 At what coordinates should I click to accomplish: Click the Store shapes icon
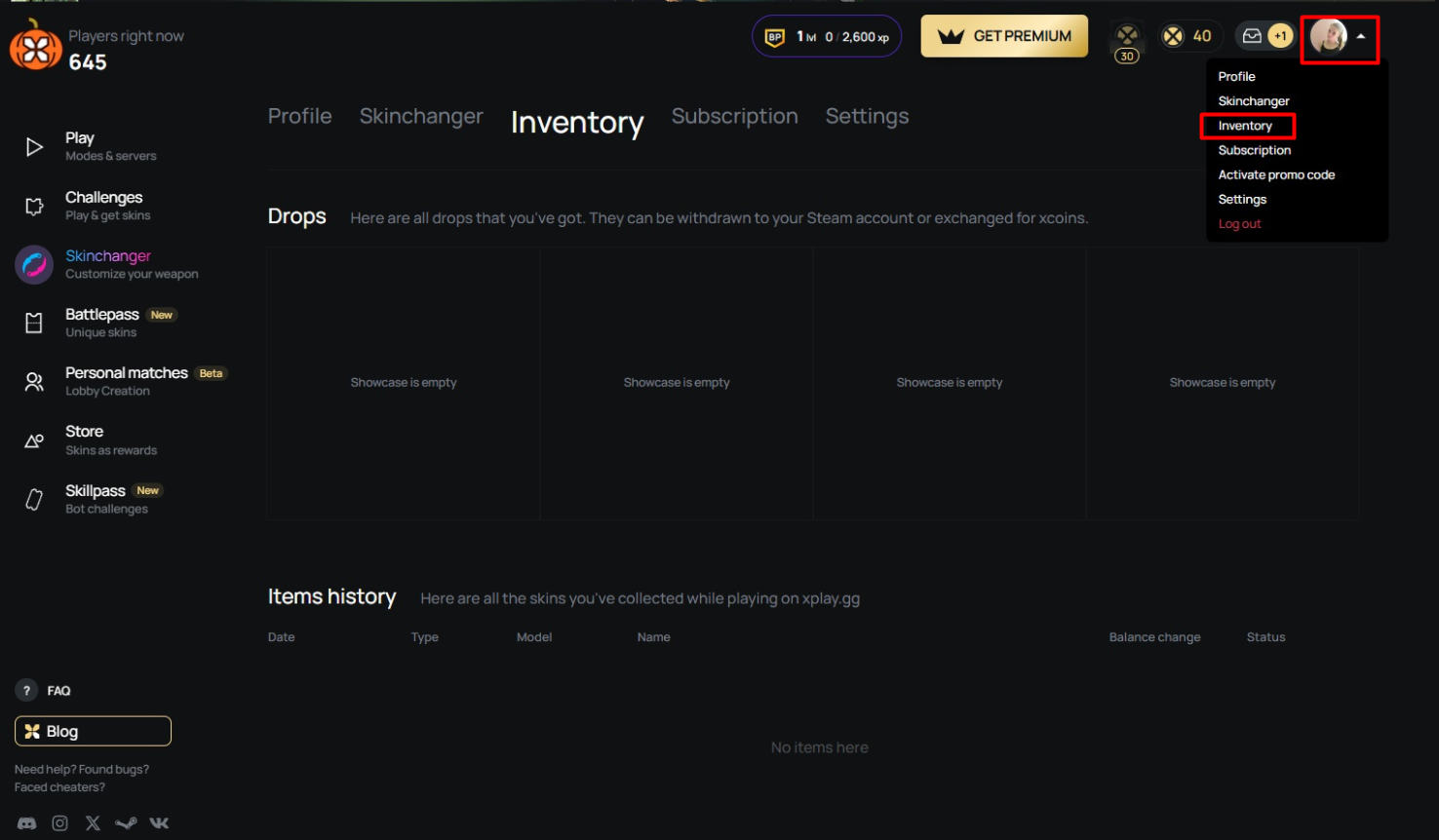click(x=34, y=441)
